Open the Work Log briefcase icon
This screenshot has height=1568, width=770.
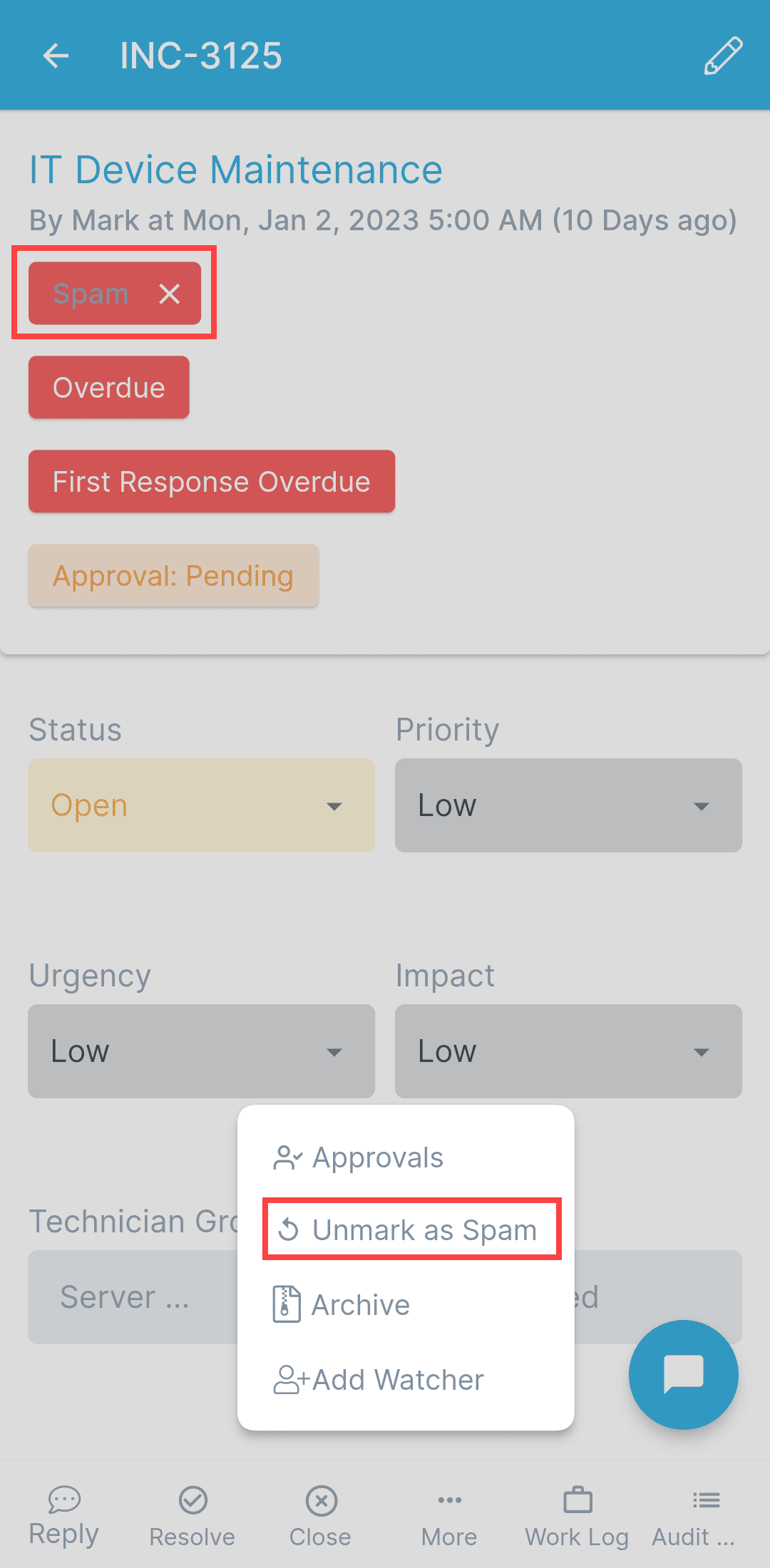pyautogui.click(x=577, y=1501)
